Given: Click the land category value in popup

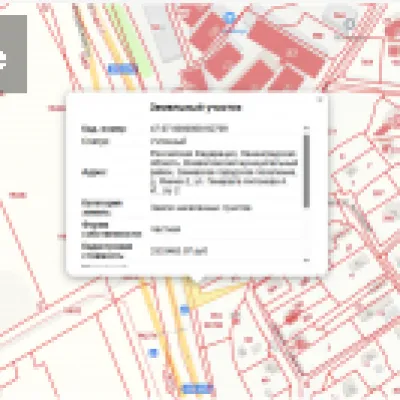Looking at the screenshot, I should tap(201, 208).
